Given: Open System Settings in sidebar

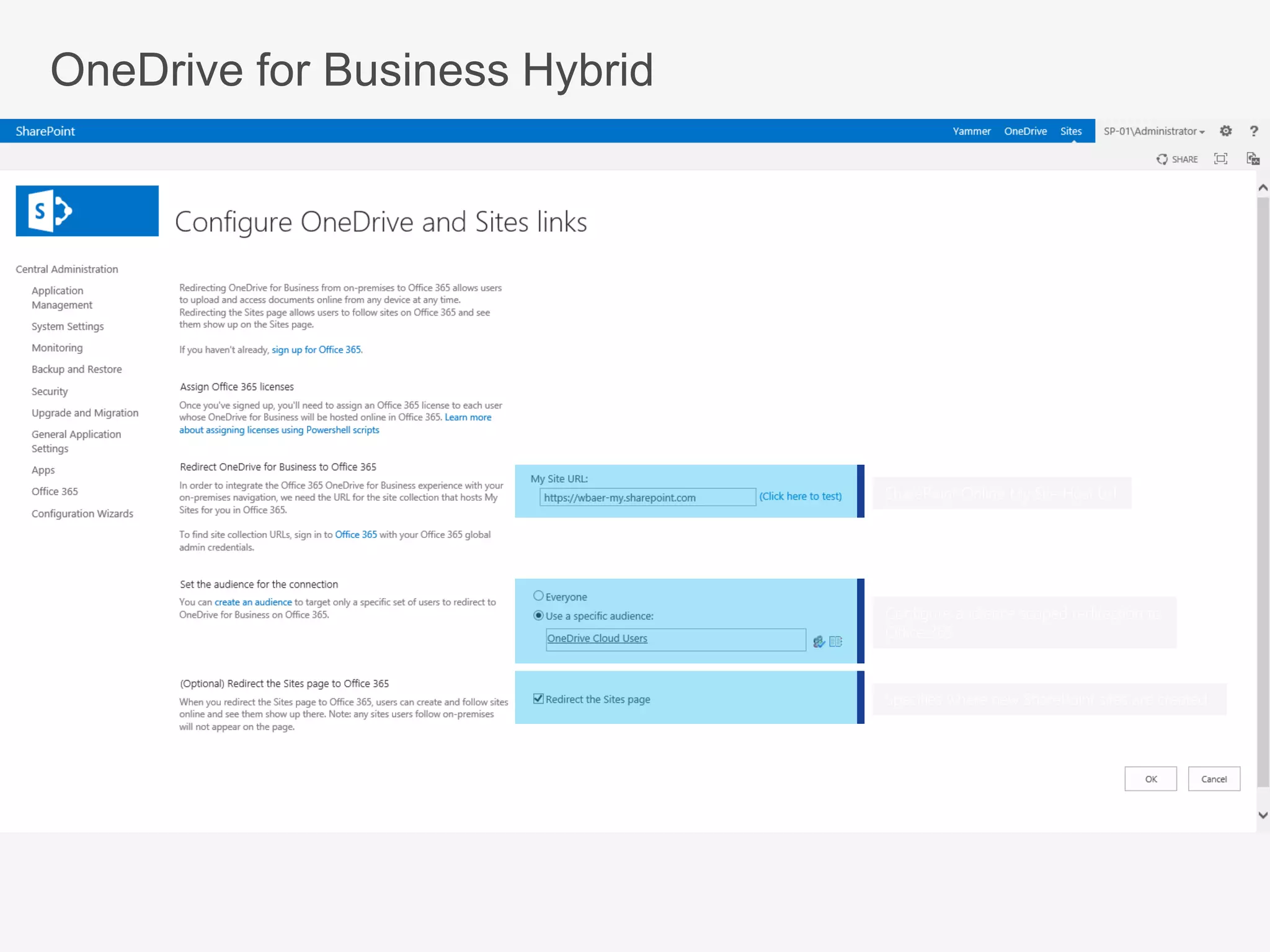Looking at the screenshot, I should (68, 326).
